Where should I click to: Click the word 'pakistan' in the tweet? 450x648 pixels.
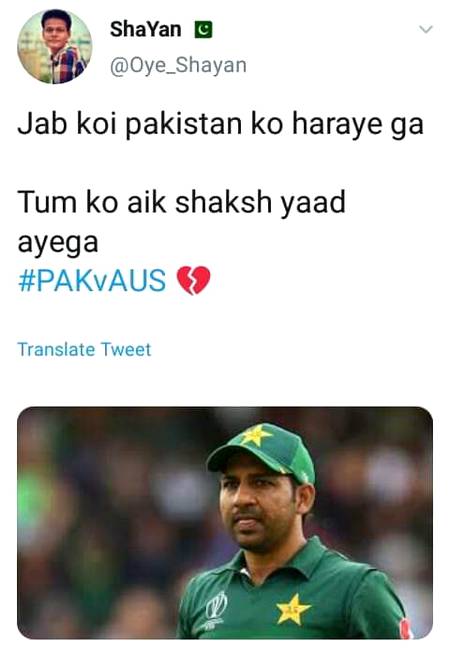[183, 125]
